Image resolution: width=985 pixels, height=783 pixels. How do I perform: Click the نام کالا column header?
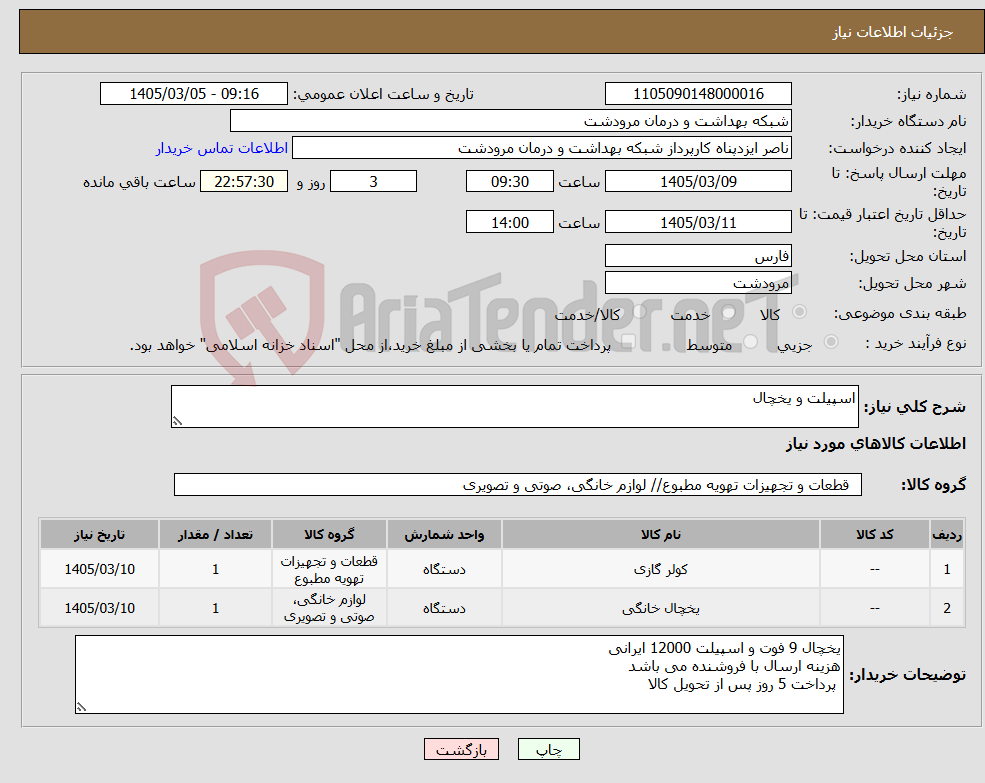click(660, 534)
